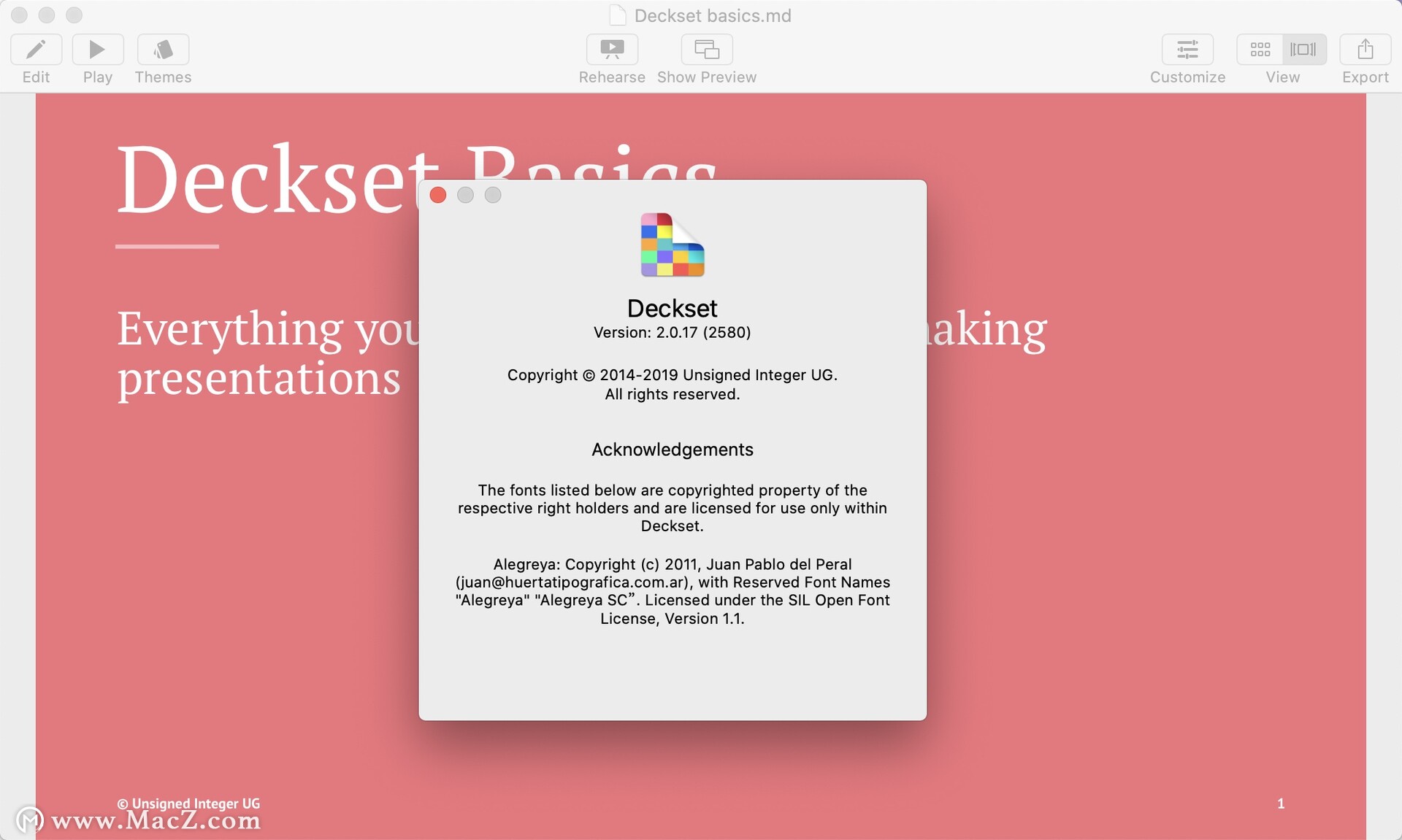Select Deckset app name label
Image resolution: width=1402 pixels, height=840 pixels.
670,306
